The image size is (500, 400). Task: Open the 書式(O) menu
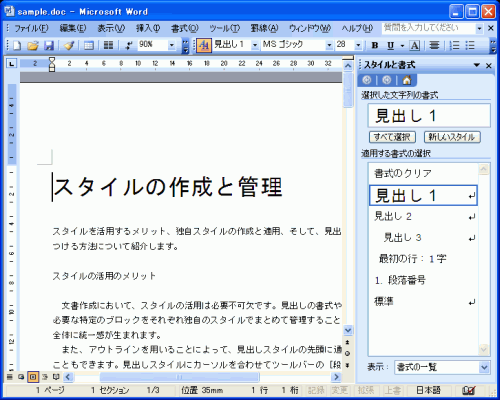click(x=184, y=29)
